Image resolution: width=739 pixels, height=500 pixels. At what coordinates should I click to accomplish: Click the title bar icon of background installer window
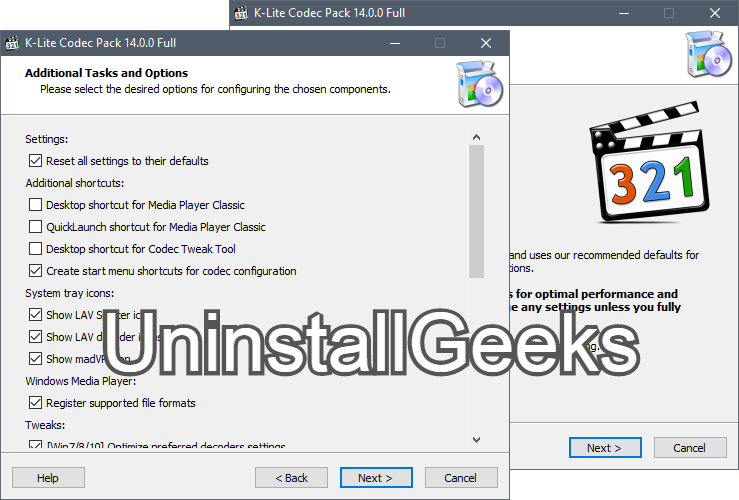click(x=241, y=13)
